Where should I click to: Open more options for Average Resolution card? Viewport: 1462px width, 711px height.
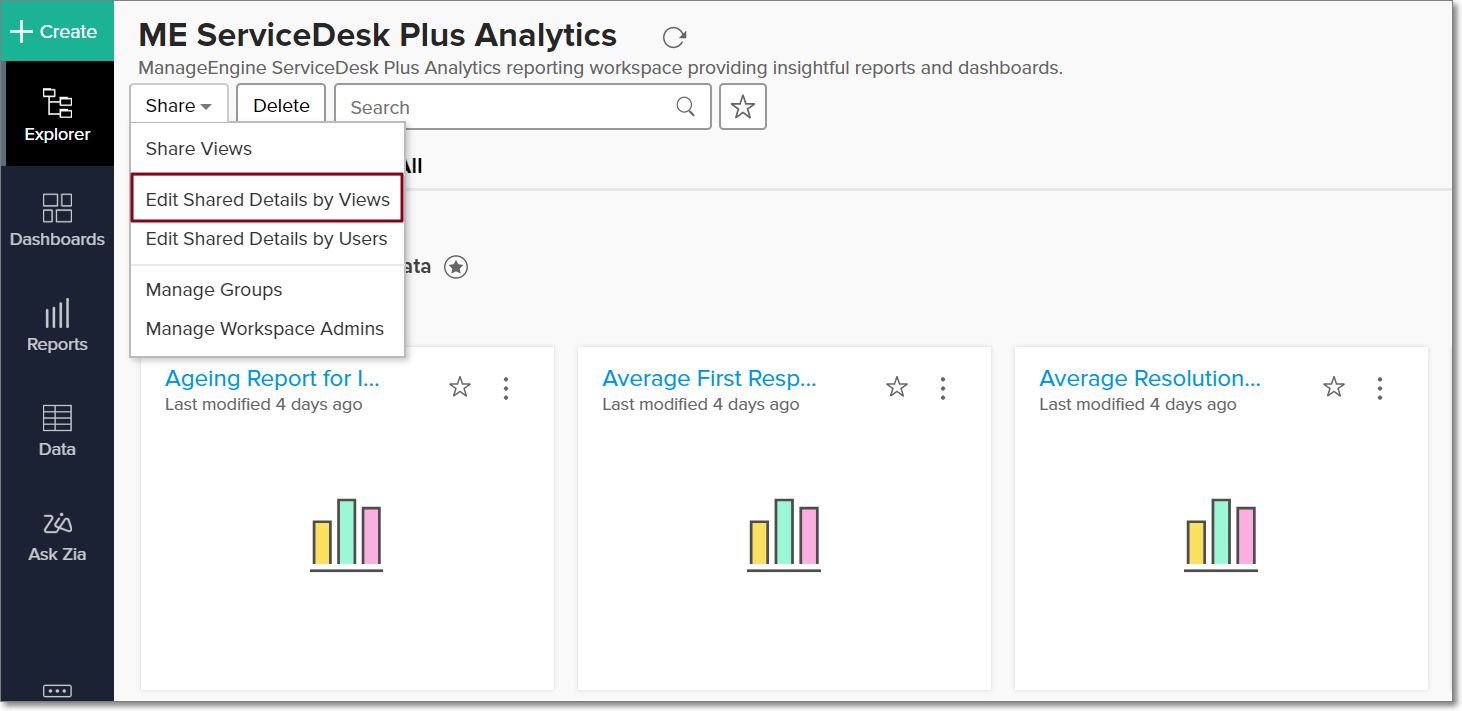coord(1380,388)
